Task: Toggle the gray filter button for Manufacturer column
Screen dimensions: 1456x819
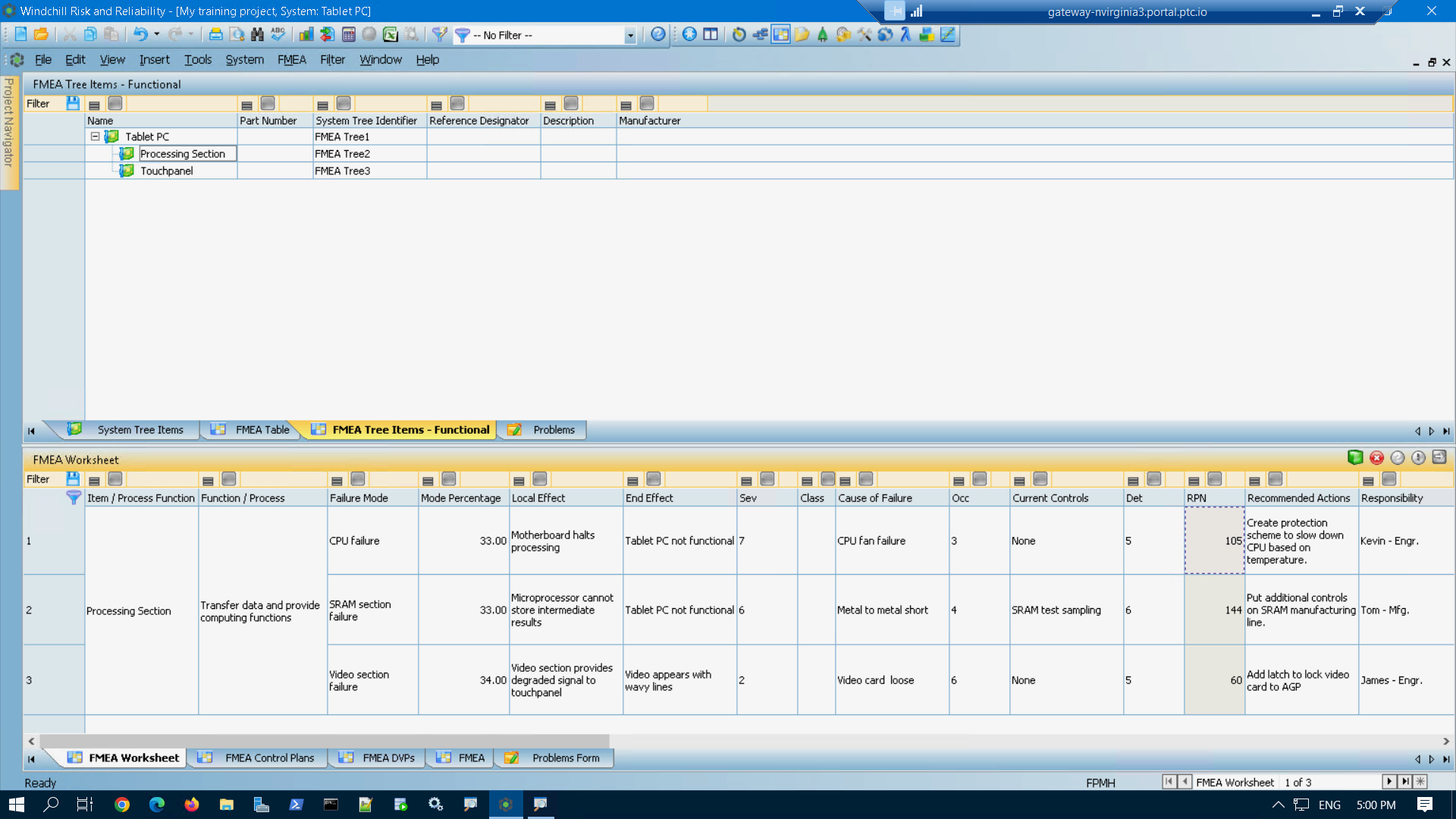Action: tap(647, 103)
